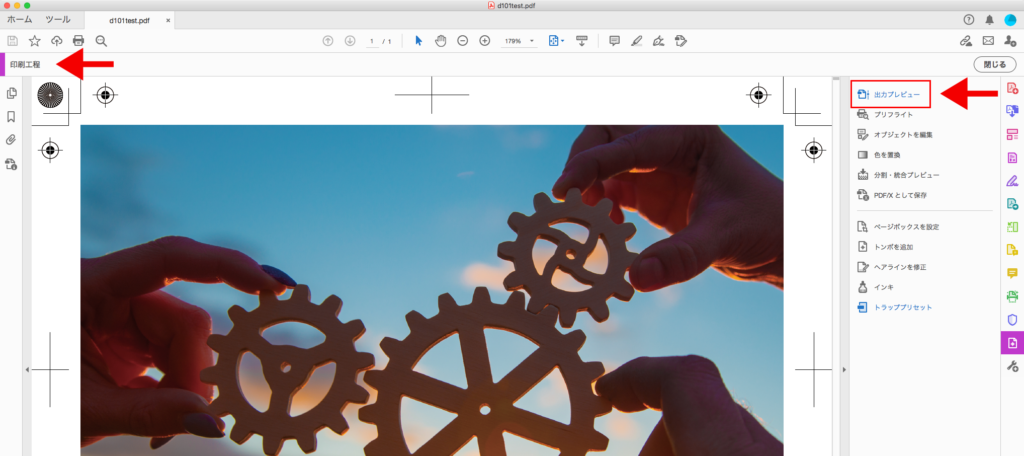1024x456 pixels.
Task: Select ページボックスを設定
Action: (898, 227)
